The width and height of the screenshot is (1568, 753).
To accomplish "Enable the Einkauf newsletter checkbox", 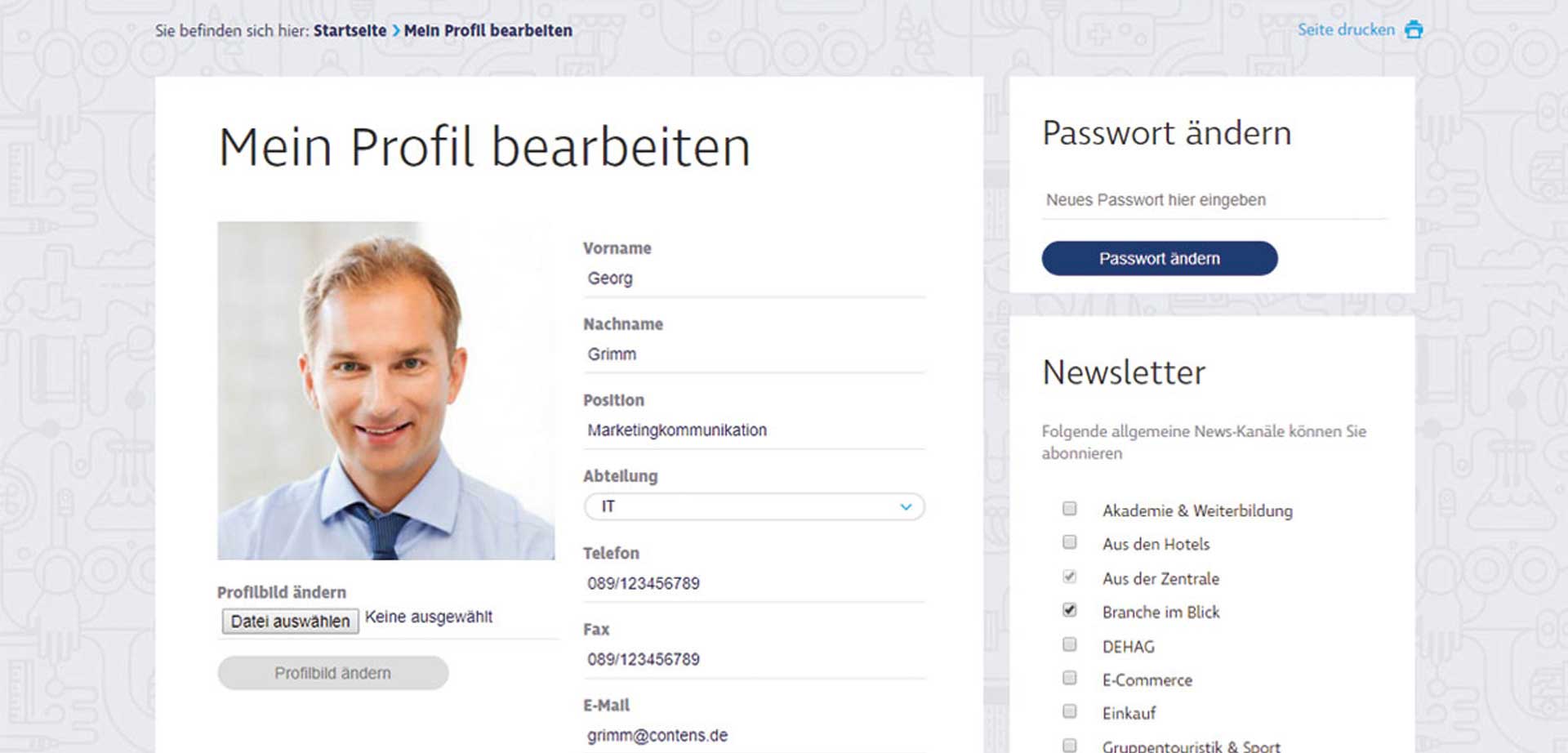I will (1069, 711).
